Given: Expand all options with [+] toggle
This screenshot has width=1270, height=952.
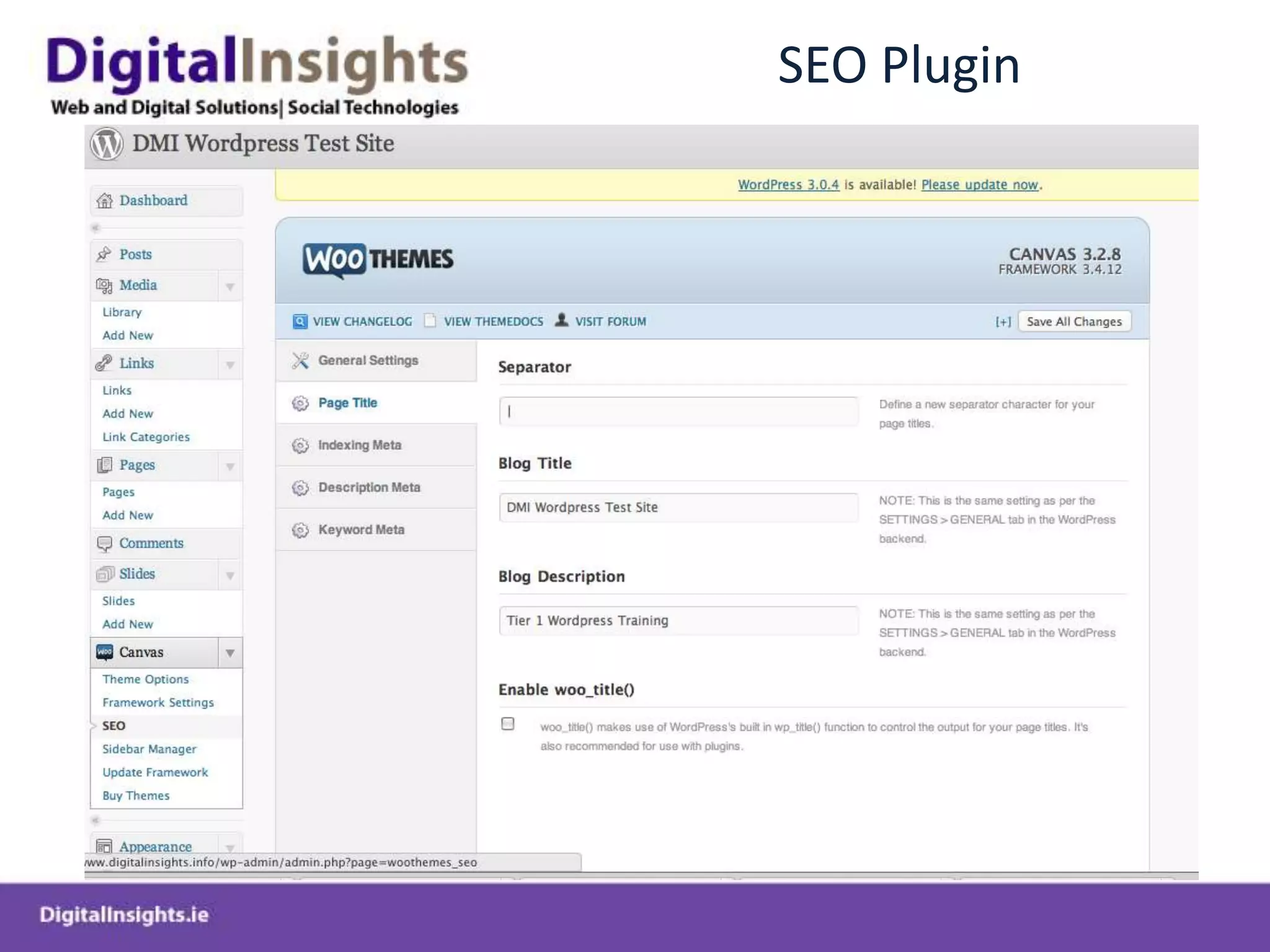Looking at the screenshot, I should click(x=1003, y=322).
